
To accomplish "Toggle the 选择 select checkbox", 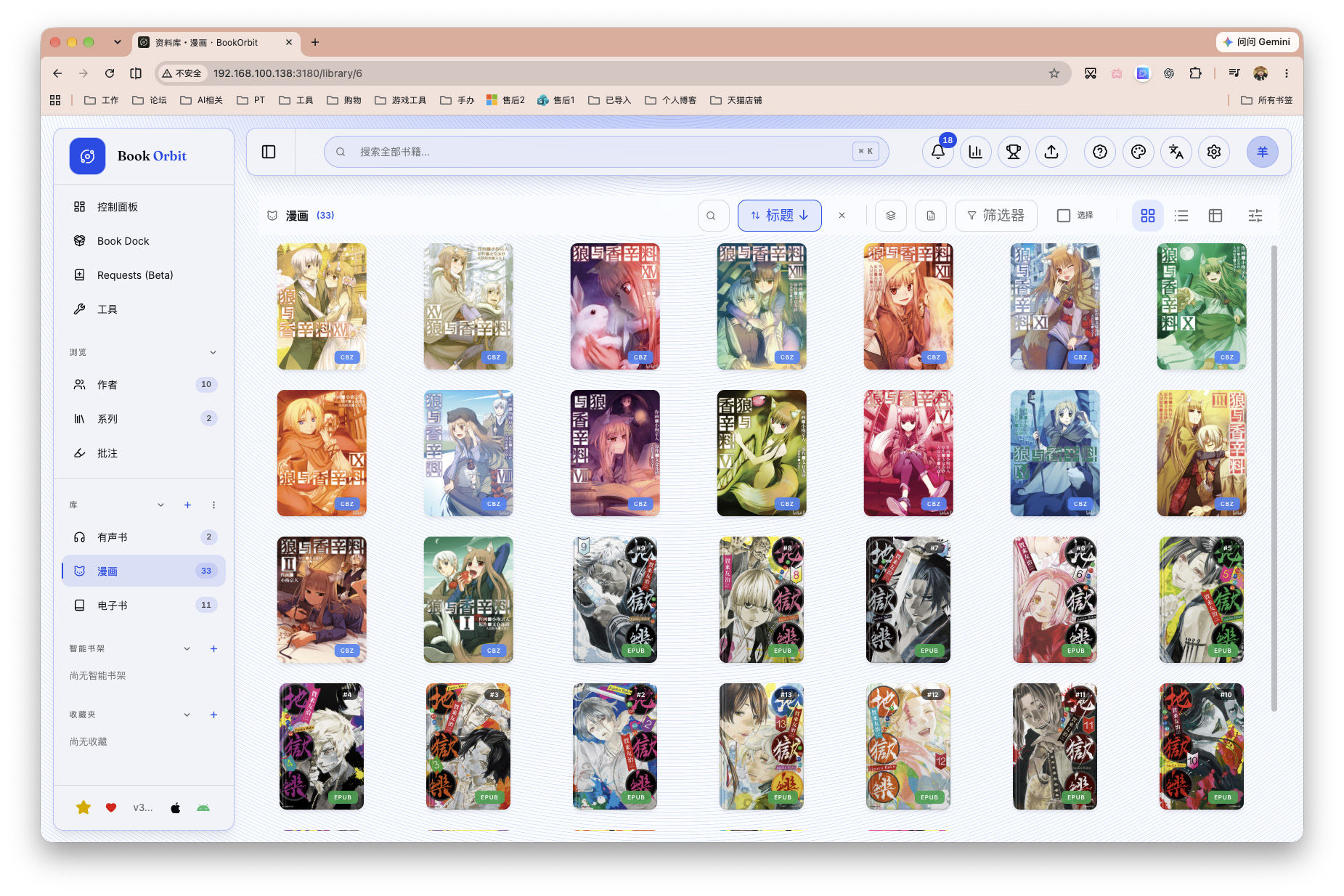I will pyautogui.click(x=1064, y=216).
